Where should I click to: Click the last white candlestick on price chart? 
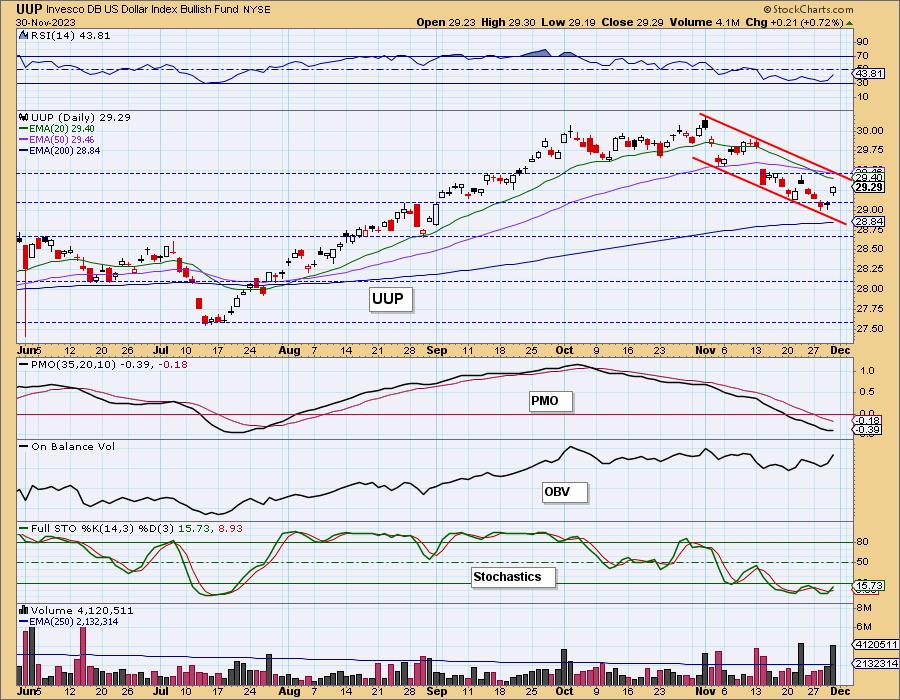pos(833,189)
